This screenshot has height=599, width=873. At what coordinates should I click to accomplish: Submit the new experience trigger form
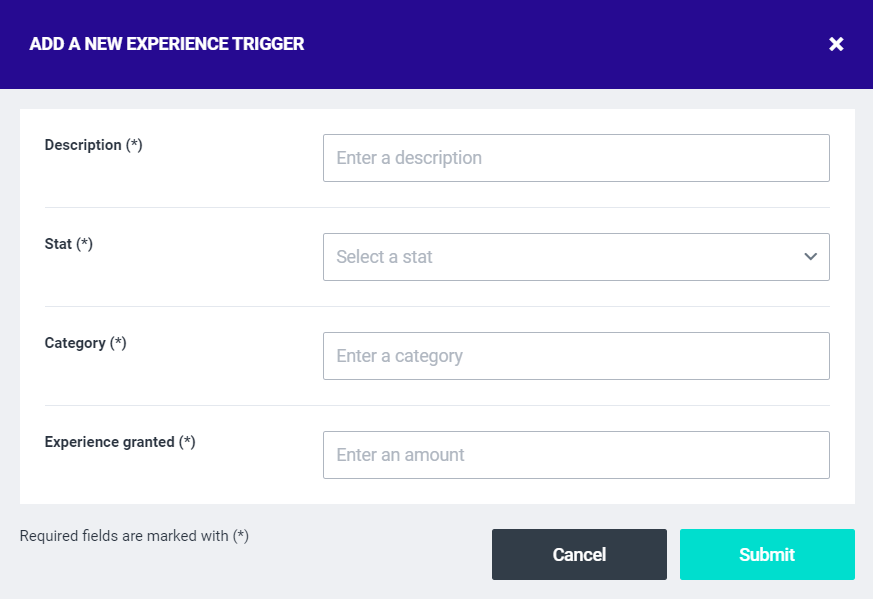point(767,555)
